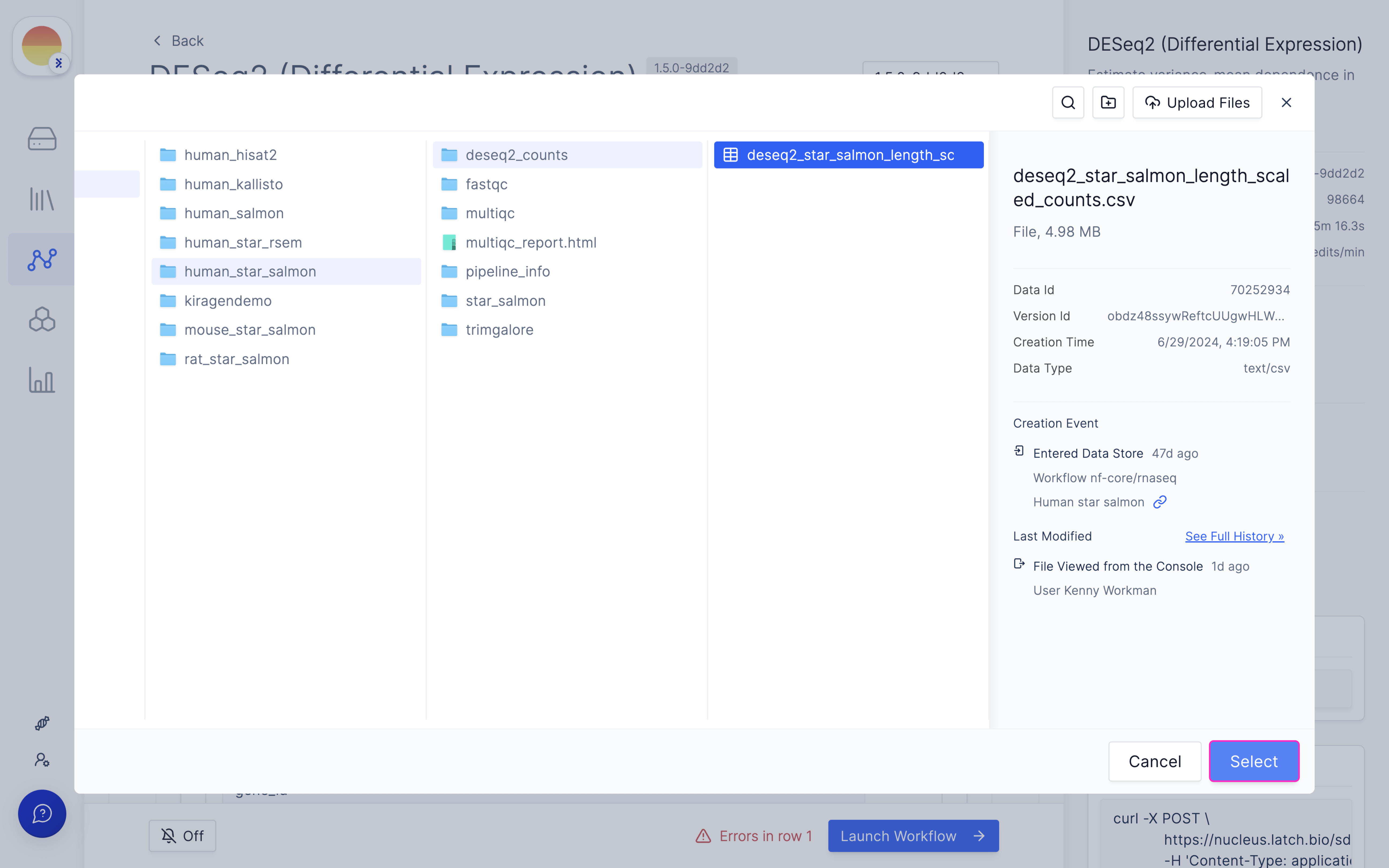Open the mouse_star_salmon folder

click(x=286, y=330)
